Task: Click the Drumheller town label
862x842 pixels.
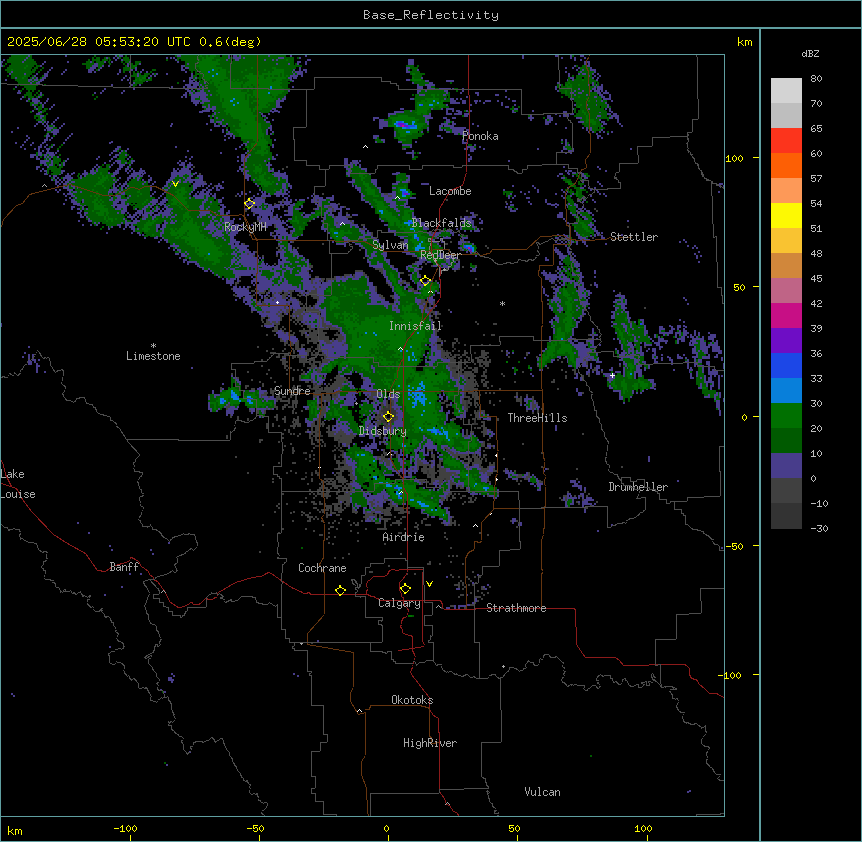Action: coord(638,487)
